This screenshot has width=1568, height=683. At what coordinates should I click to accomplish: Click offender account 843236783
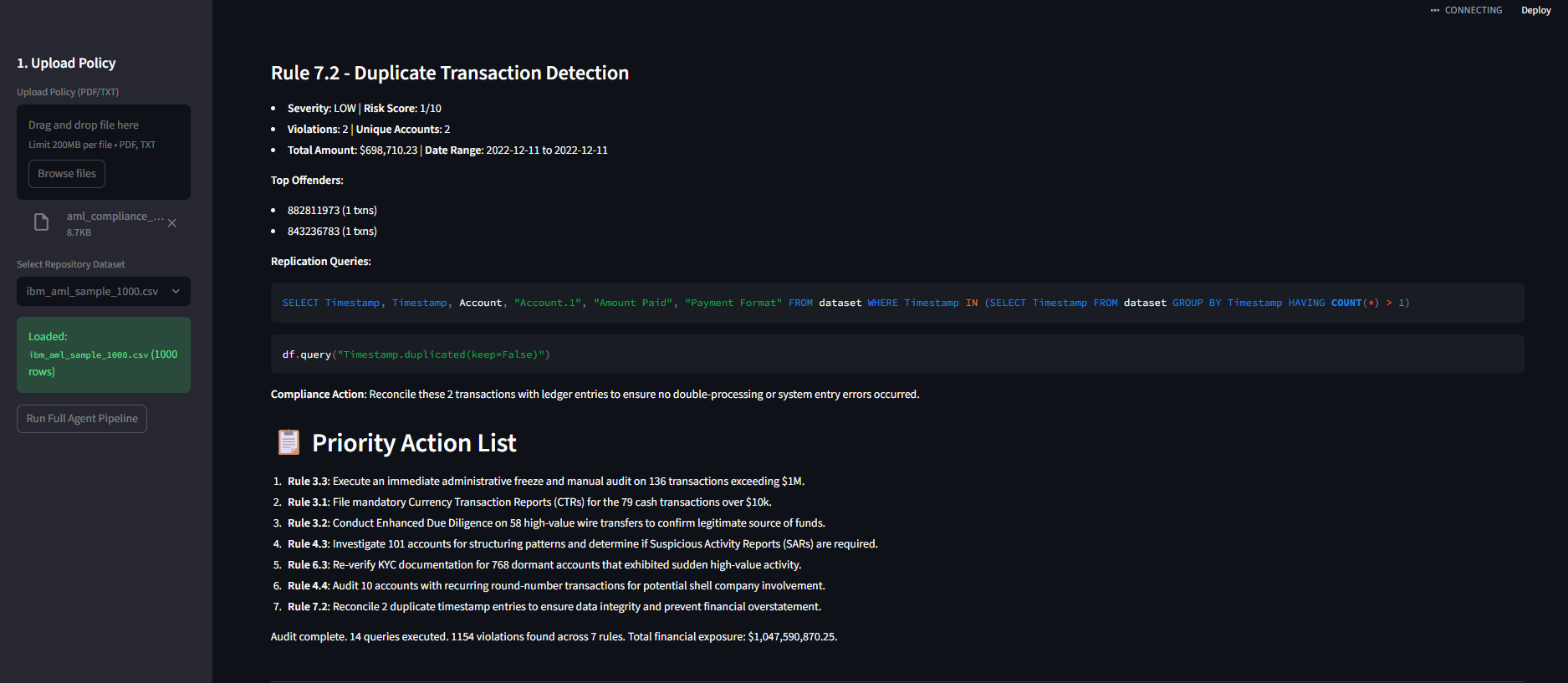click(x=332, y=231)
